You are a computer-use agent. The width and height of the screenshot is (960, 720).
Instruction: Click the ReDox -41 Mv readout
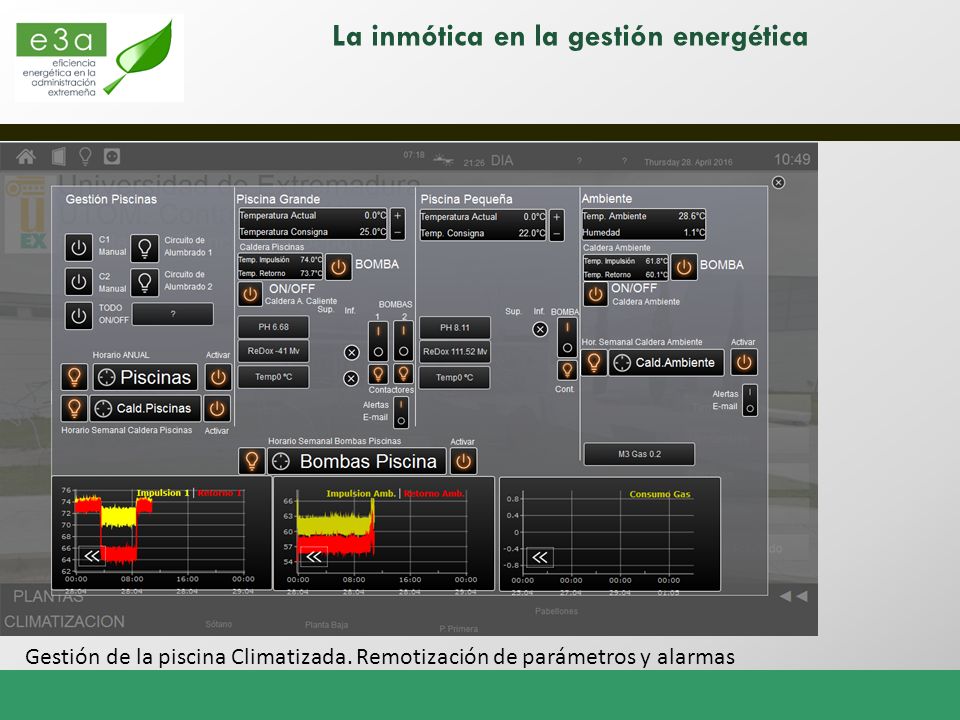pos(274,351)
